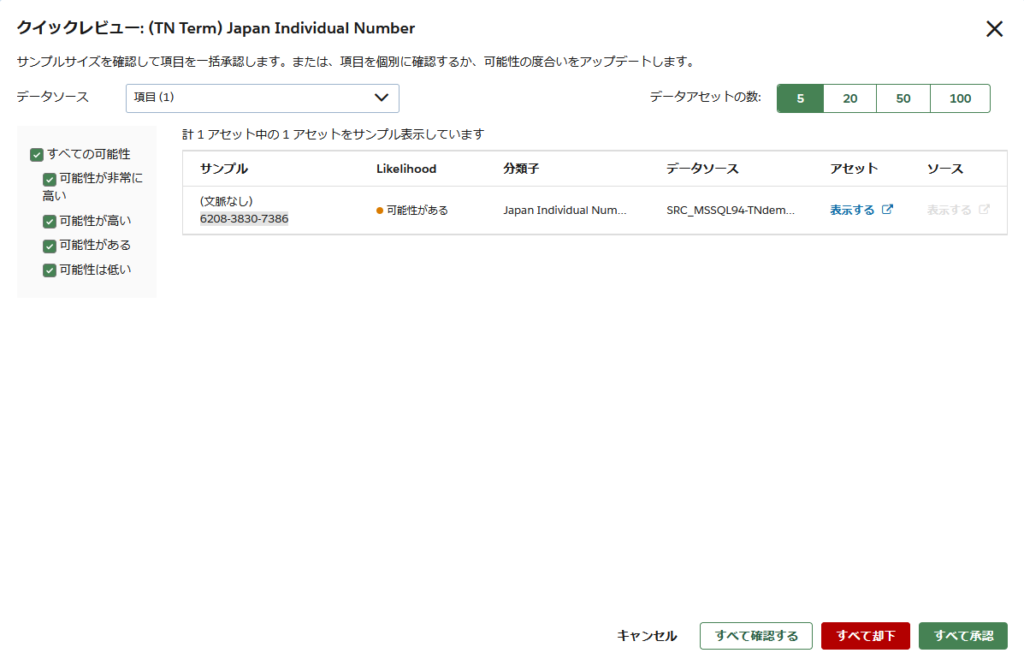This screenshot has height=665, width=1024.
Task: Select 20 as data asset count
Action: 850,99
